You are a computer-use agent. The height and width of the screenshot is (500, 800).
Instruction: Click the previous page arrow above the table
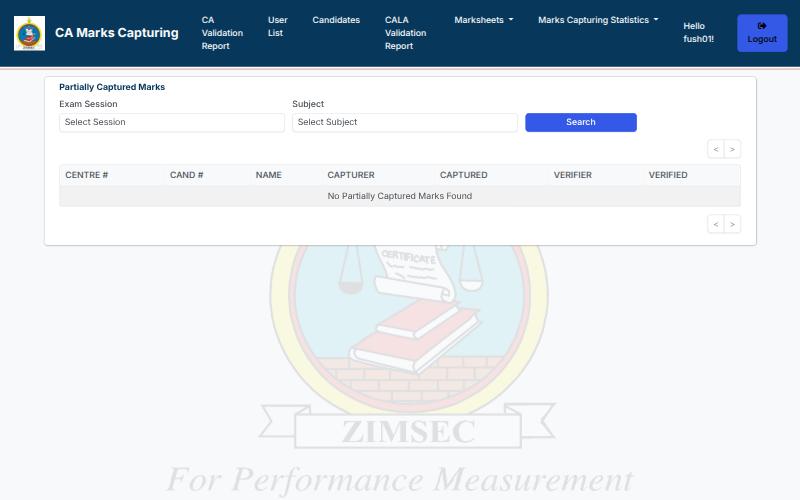[x=716, y=149]
